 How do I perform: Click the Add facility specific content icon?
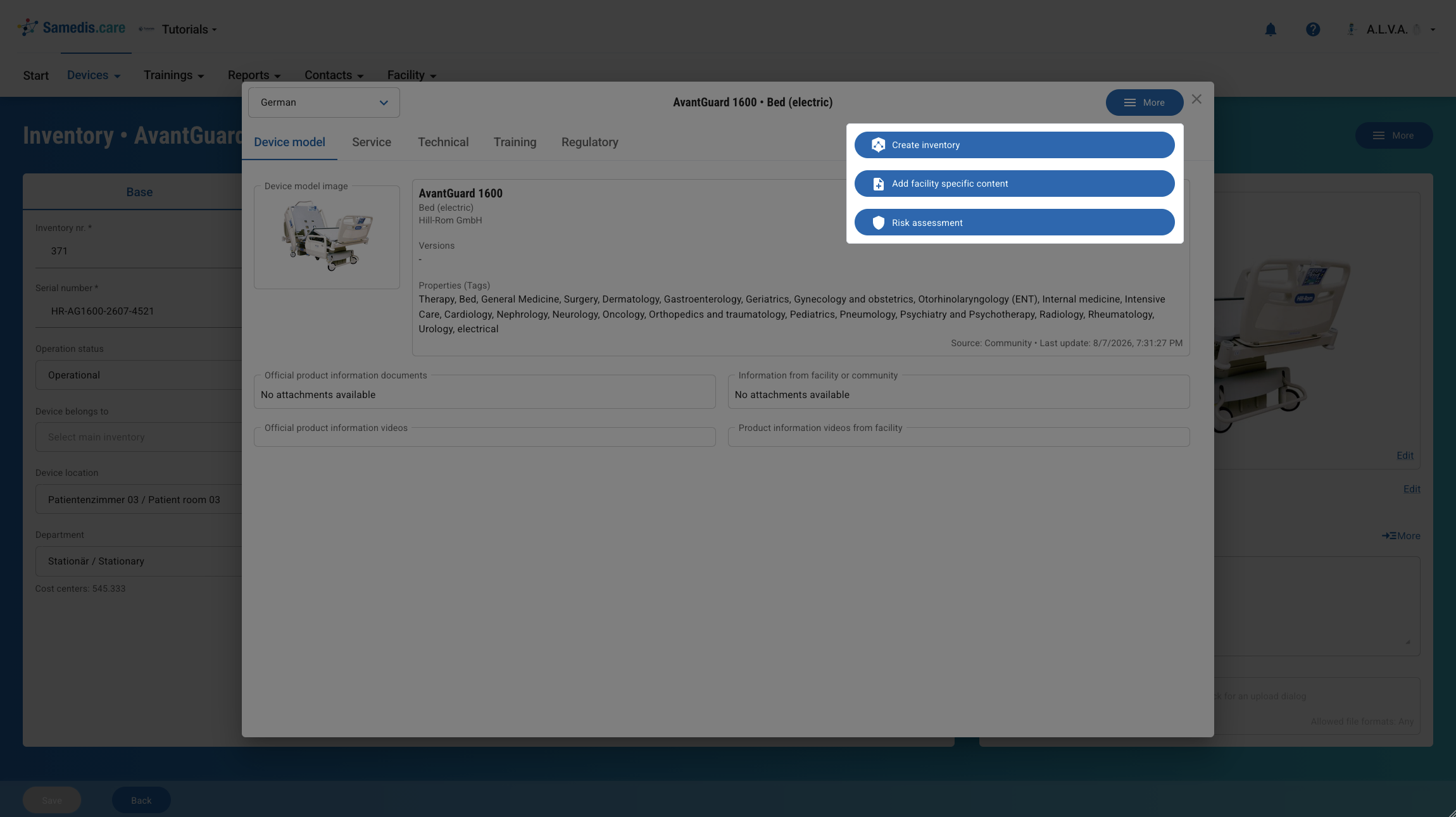[878, 184]
